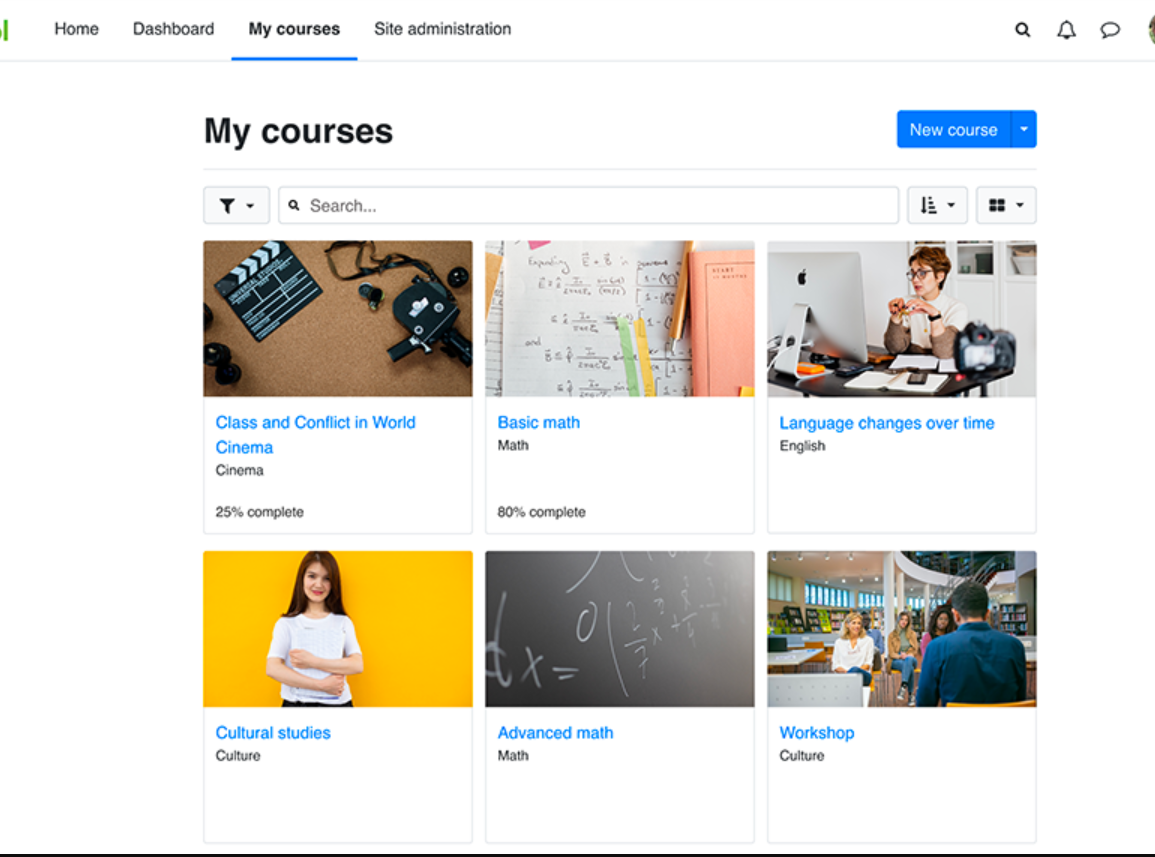Screen dimensions: 1155x857
Task: Open notifications bell icon
Action: pyautogui.click(x=1066, y=30)
